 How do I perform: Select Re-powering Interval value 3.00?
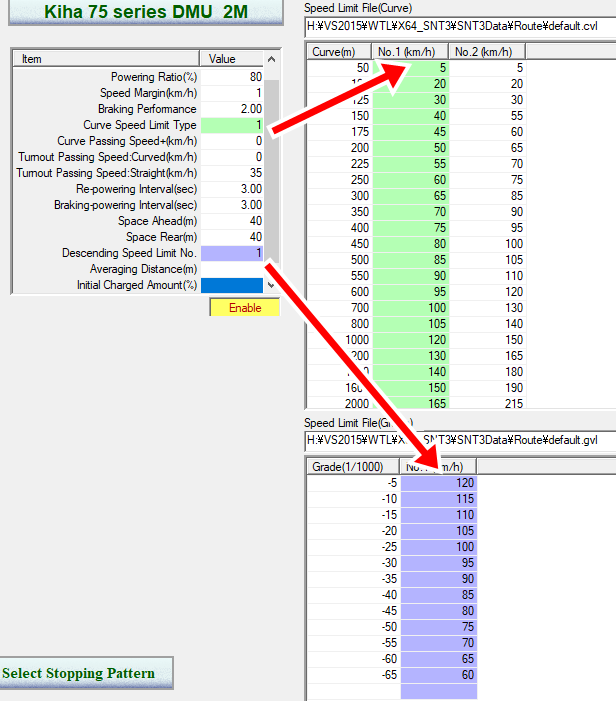tap(232, 189)
